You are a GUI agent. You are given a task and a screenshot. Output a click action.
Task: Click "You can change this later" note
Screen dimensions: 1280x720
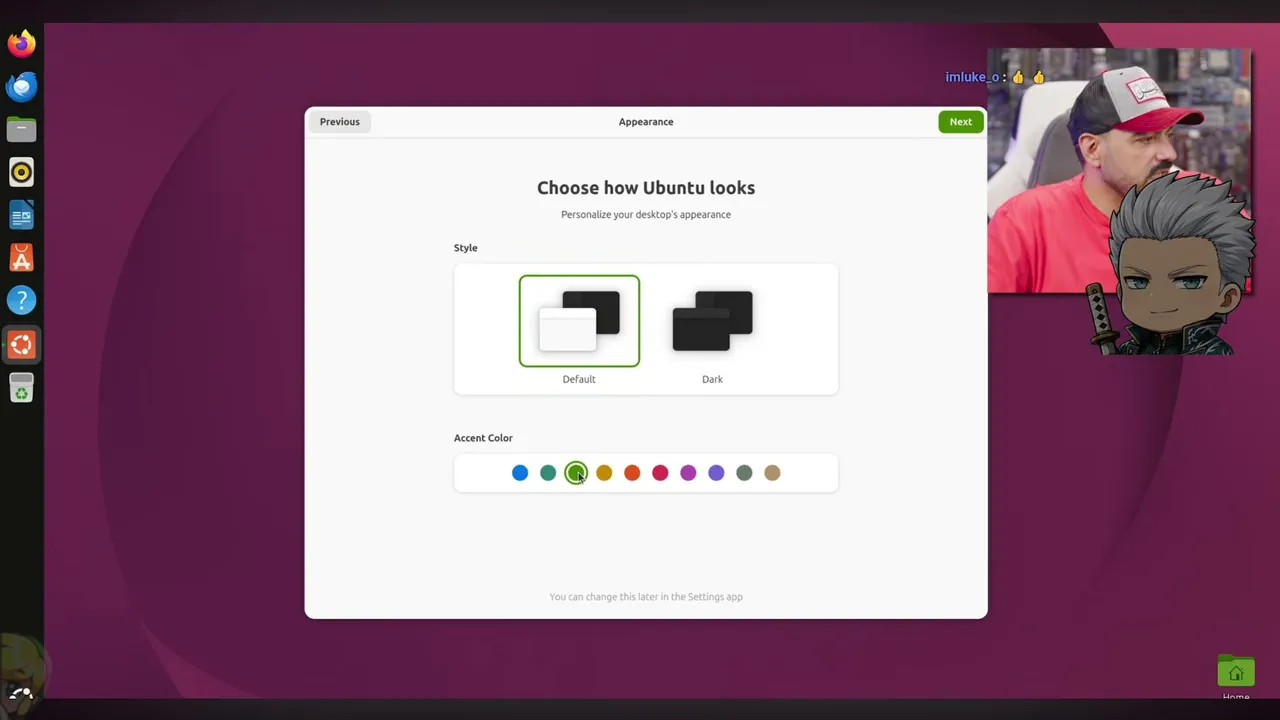[646, 597]
